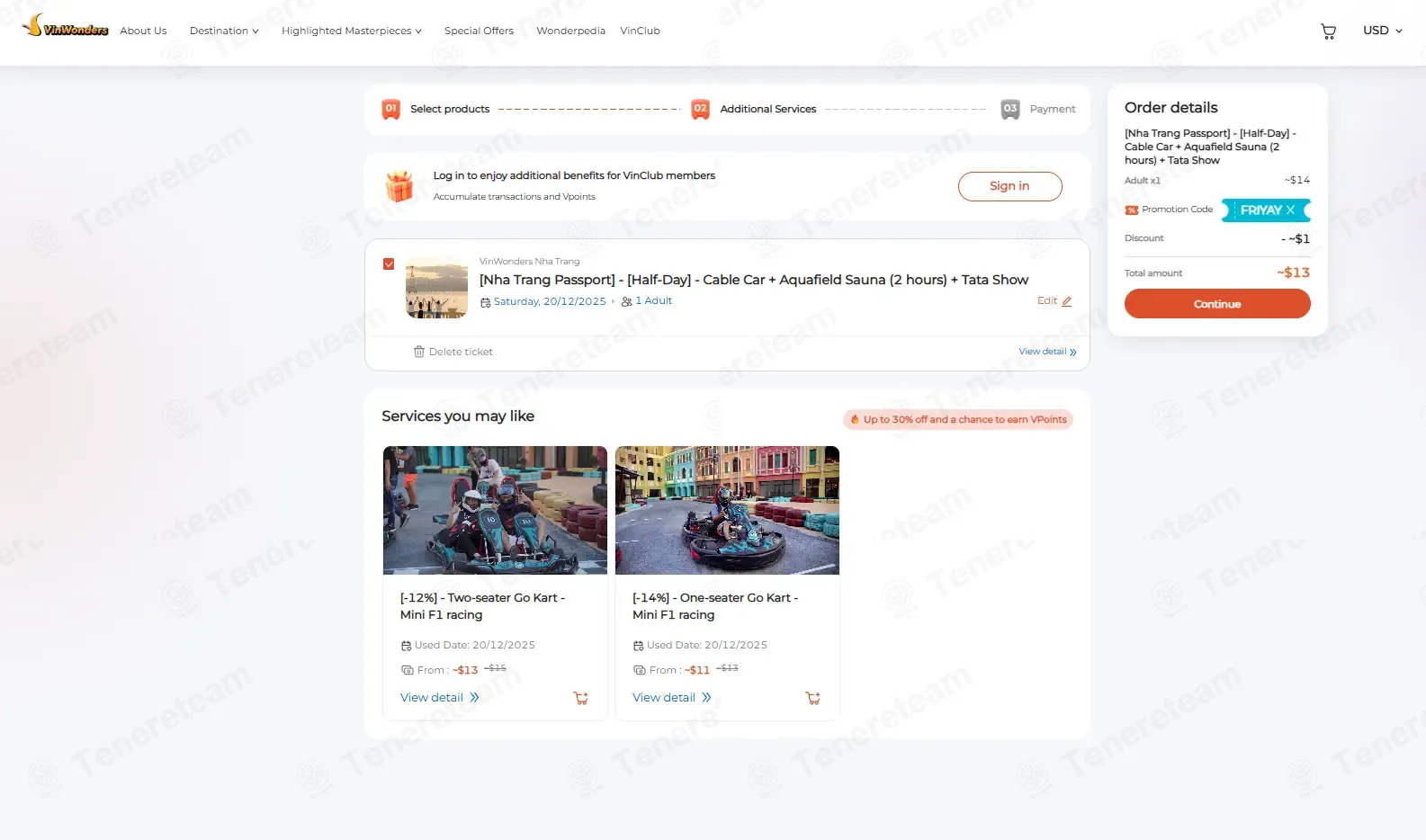Open the Special Offers menu item

pyautogui.click(x=479, y=31)
